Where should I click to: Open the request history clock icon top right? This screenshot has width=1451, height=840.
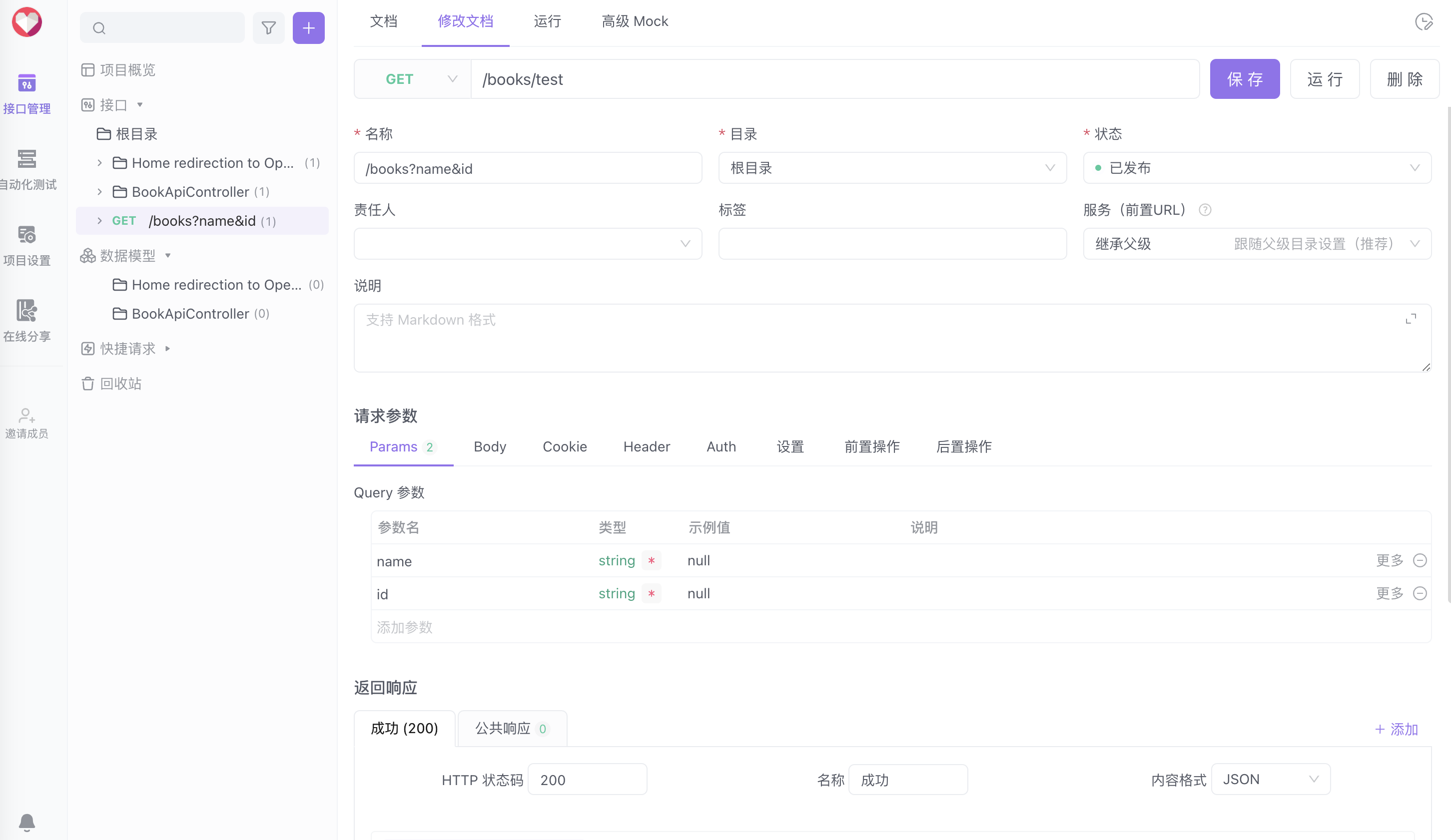(1424, 21)
